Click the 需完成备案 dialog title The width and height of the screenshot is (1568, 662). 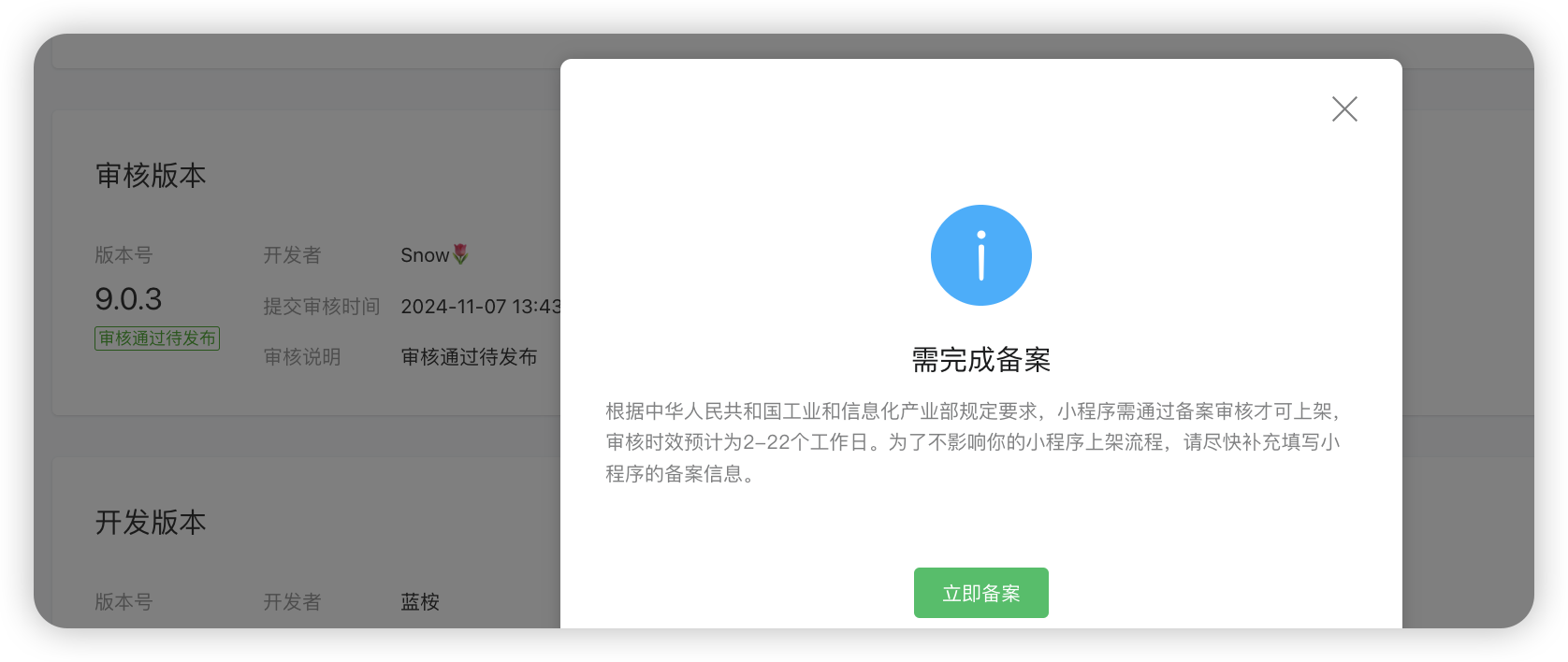coord(980,360)
